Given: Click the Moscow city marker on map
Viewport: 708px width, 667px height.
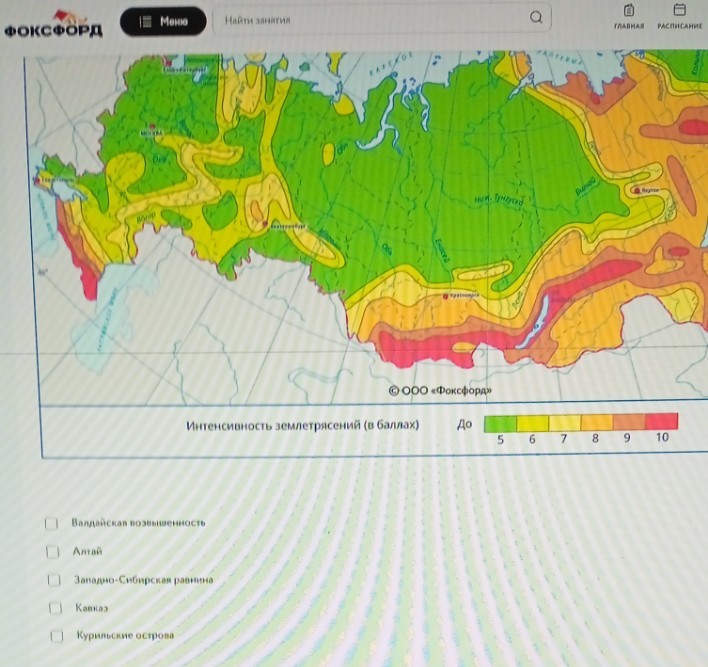Looking at the screenshot, I should point(151,129).
